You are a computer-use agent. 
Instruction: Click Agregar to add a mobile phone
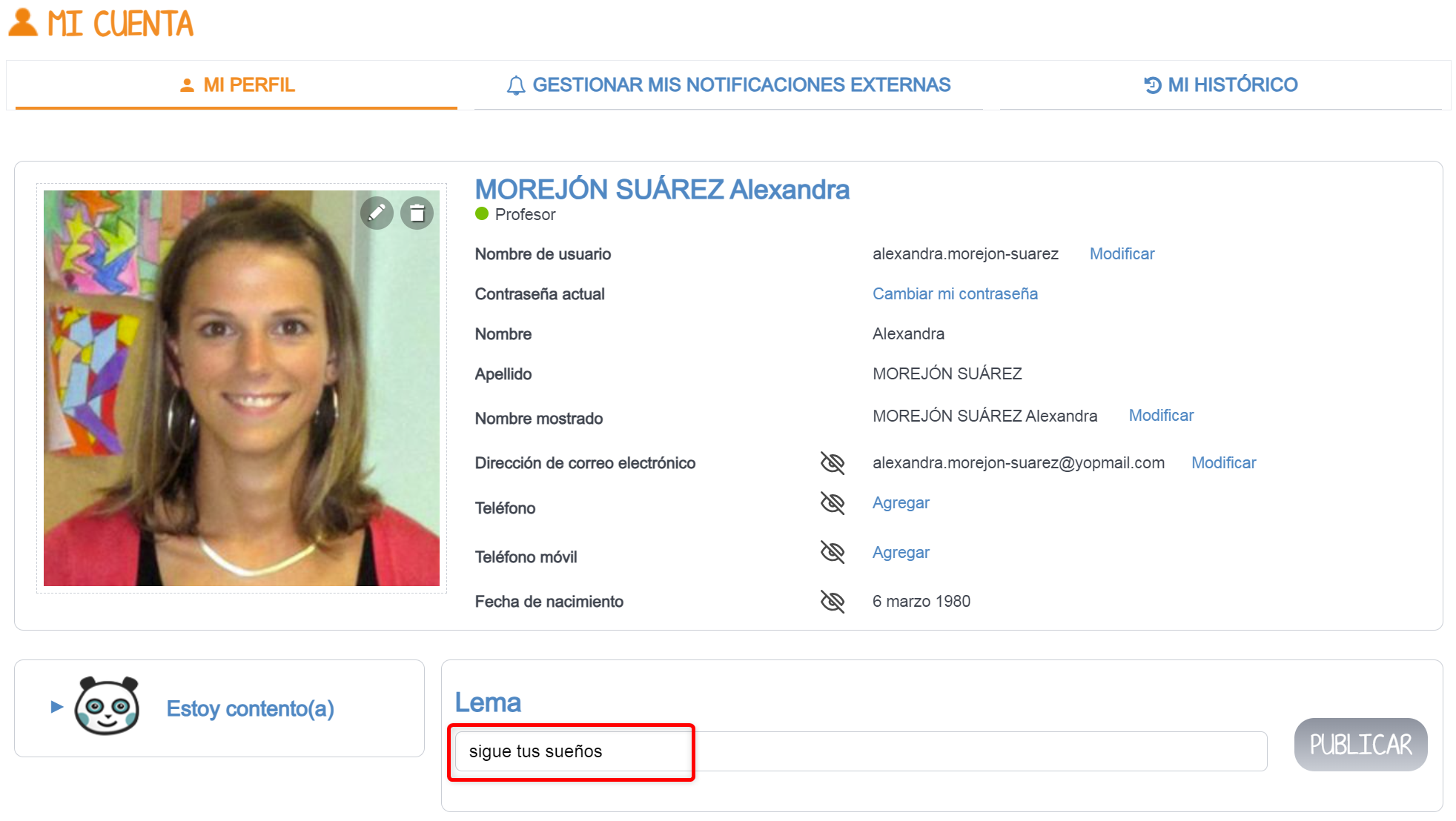[901, 553]
